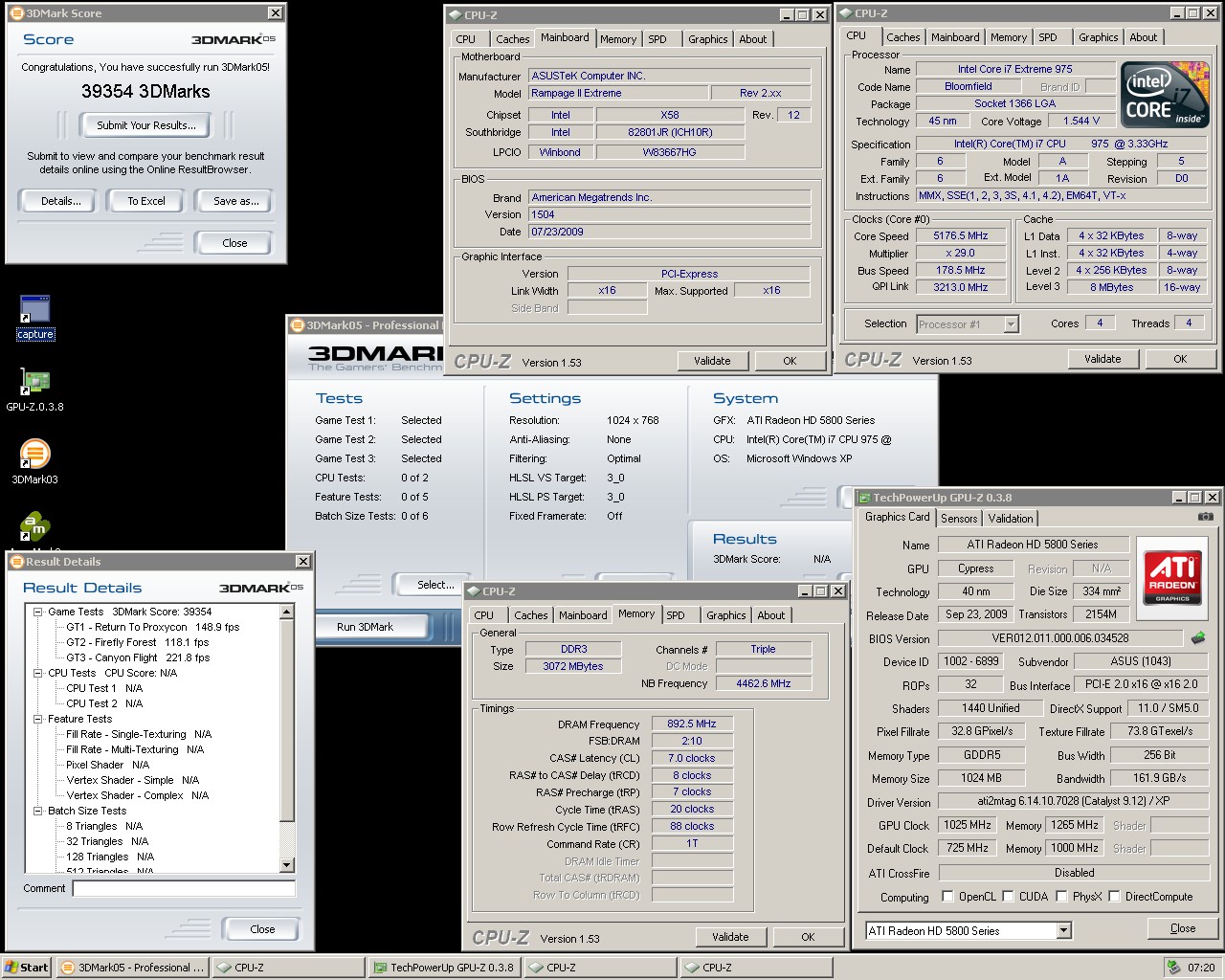Image resolution: width=1225 pixels, height=980 pixels.
Task: Open the Validation tab in GPU-Z
Action: 1011,519
